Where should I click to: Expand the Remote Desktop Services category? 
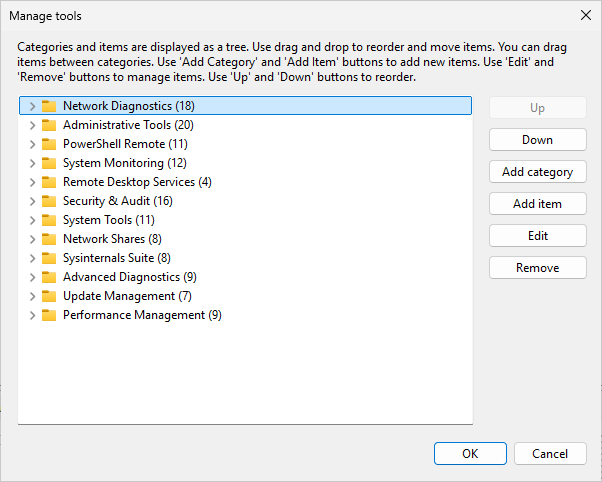pyautogui.click(x=32, y=182)
